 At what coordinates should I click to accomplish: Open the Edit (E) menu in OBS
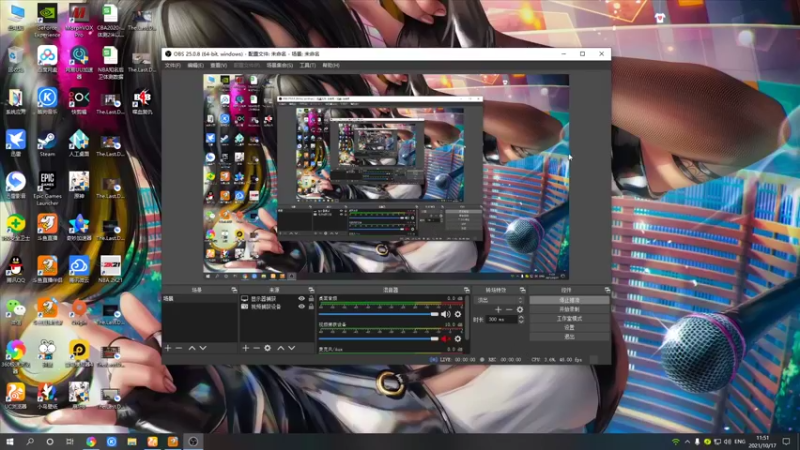coord(195,65)
